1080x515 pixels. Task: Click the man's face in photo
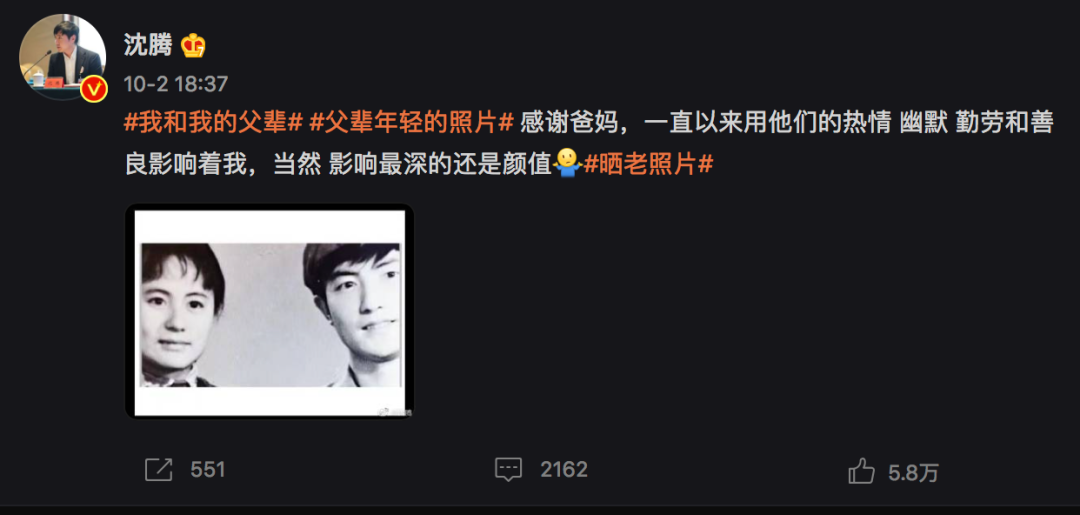coord(362,308)
